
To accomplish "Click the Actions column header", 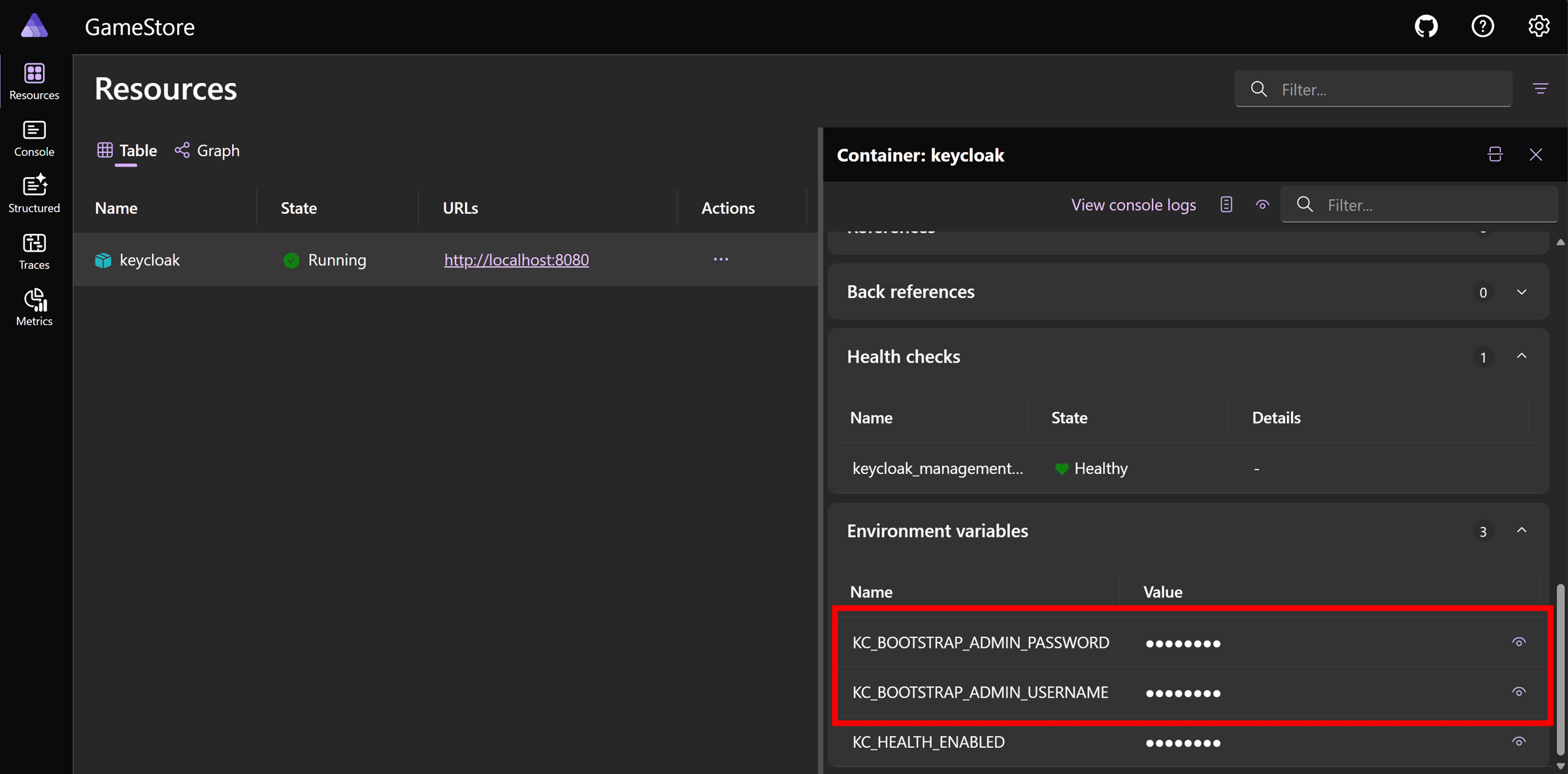I will pyautogui.click(x=728, y=208).
